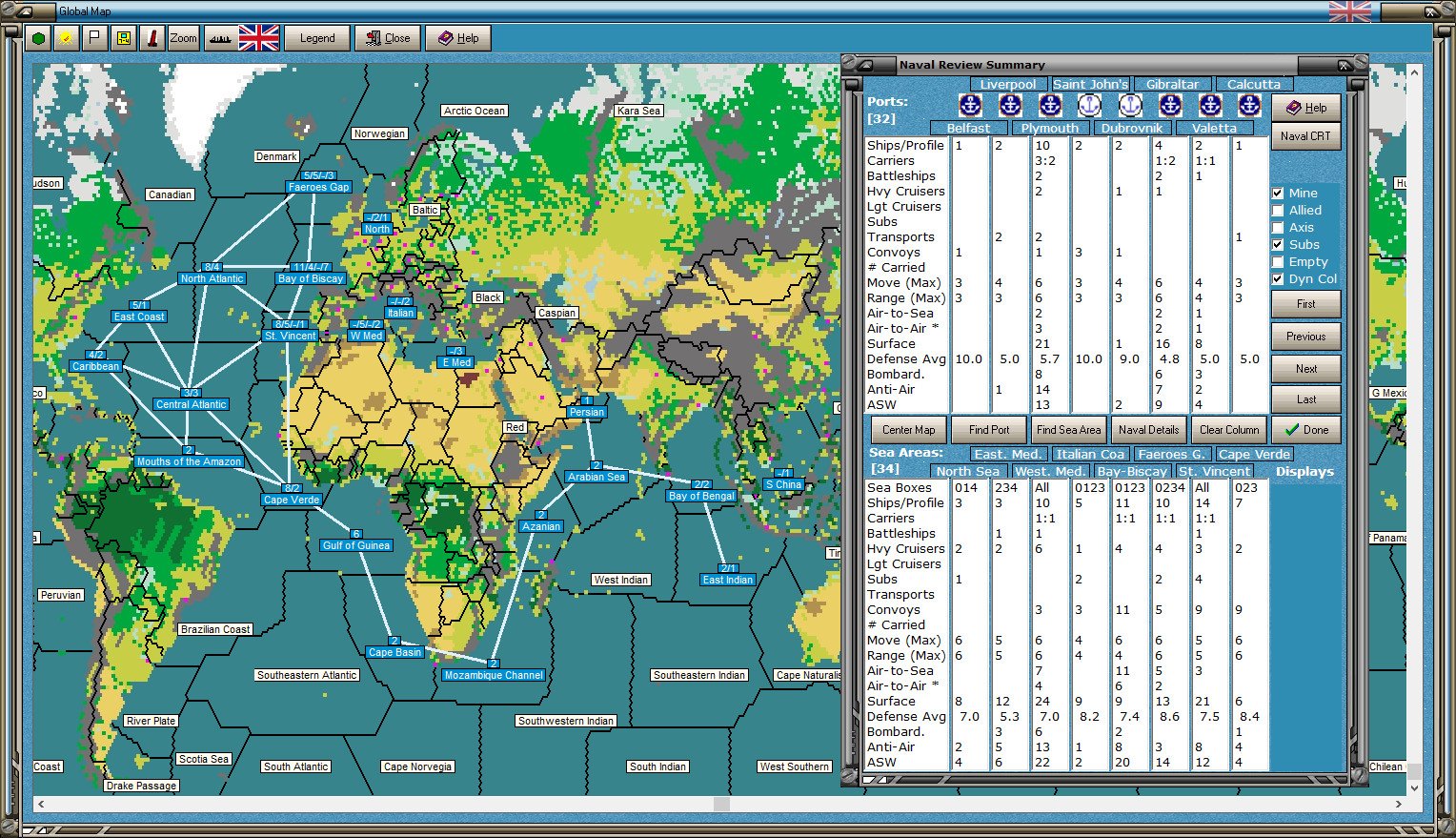Uncheck the Mine checkbox
The image size is (1456, 838).
coord(1278,194)
